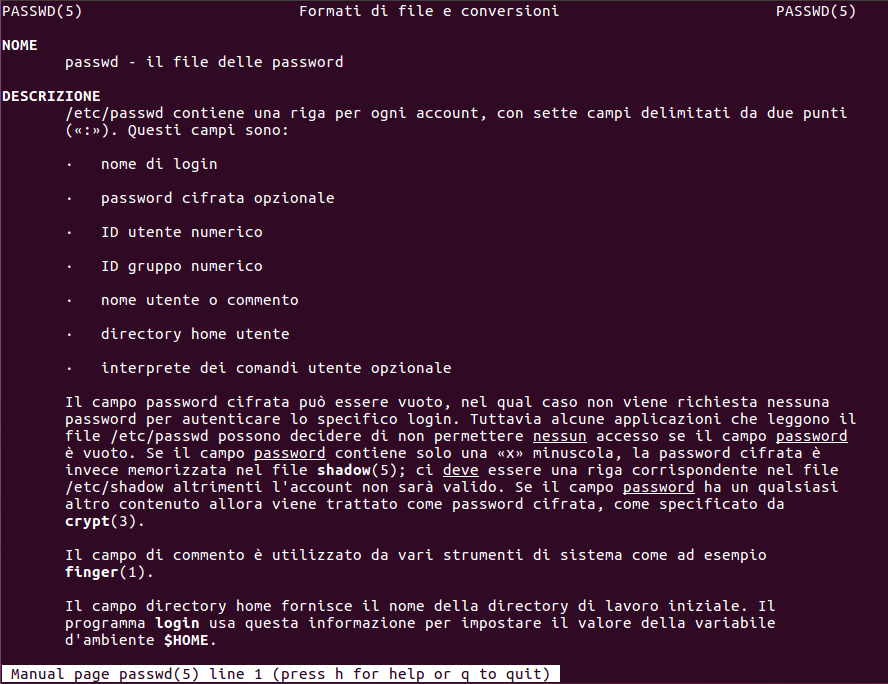This screenshot has width=888, height=684.
Task: Click the 'Formati di file e conversioni' title
Action: click(x=429, y=11)
